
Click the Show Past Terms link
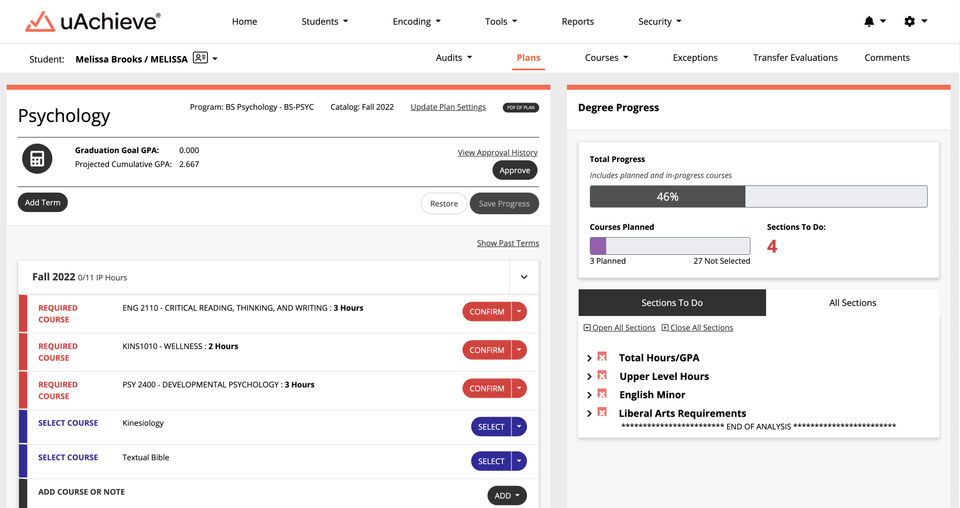click(508, 243)
